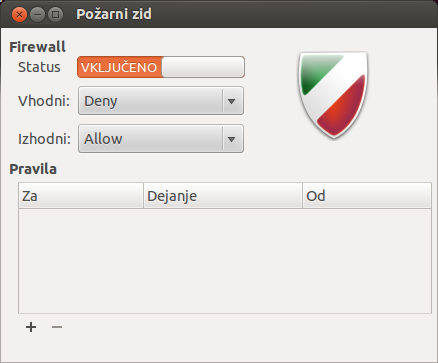This screenshot has width=438, height=363.
Task: Open the Izhodni combo box showing Allow
Action: point(161,139)
